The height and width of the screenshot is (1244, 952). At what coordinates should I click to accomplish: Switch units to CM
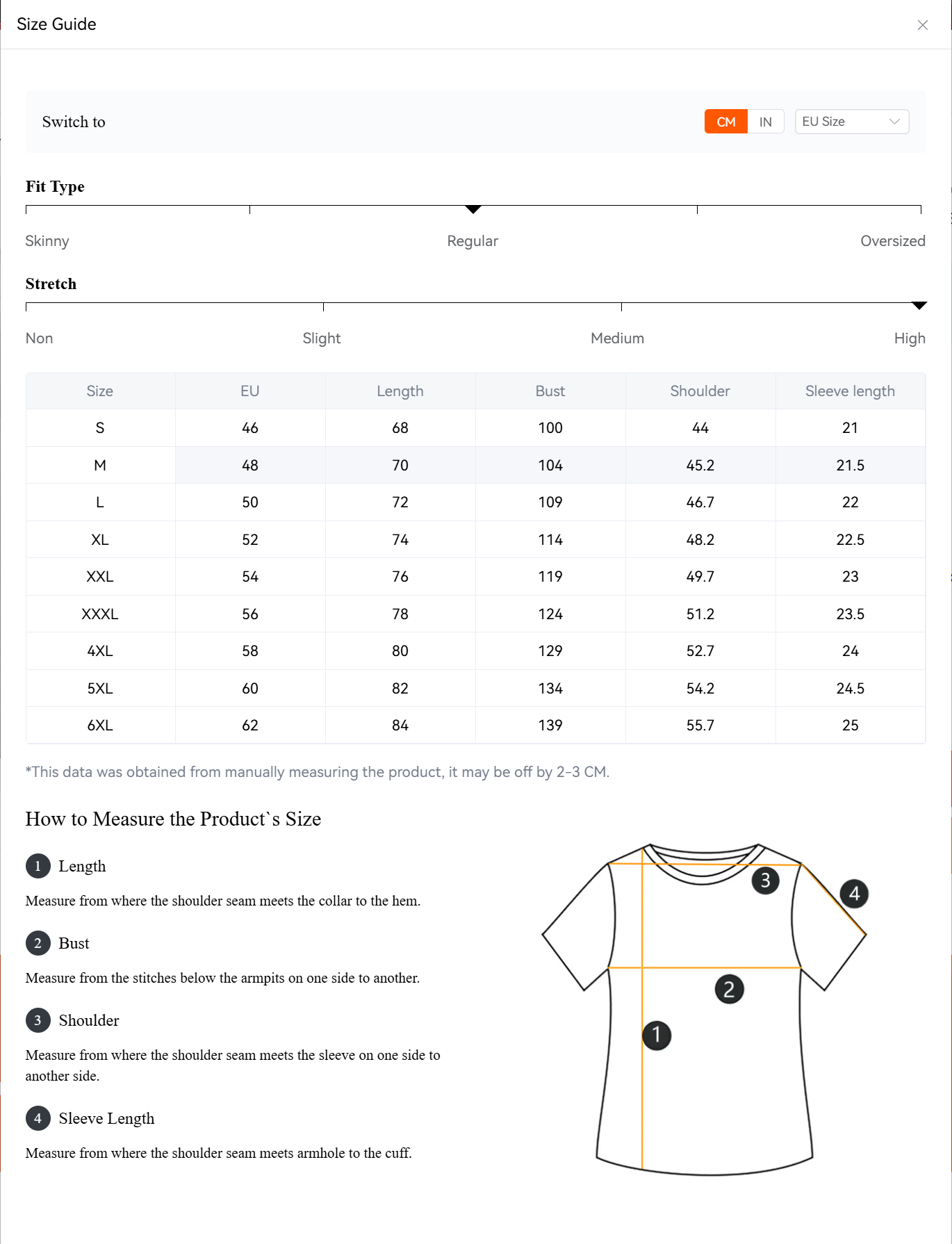click(x=725, y=122)
